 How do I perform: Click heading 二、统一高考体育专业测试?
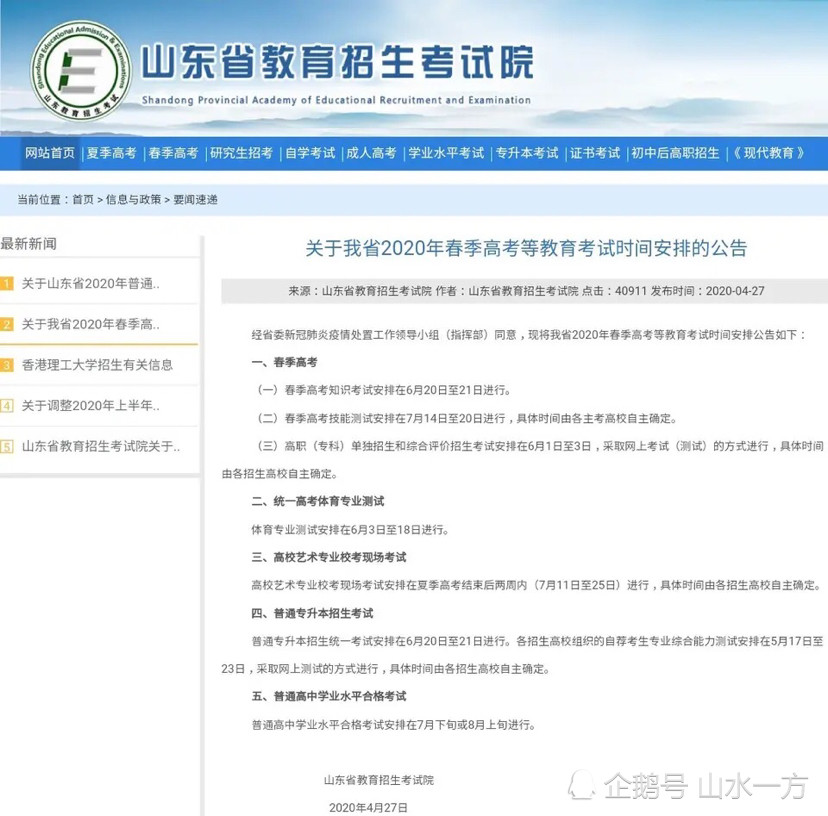318,501
